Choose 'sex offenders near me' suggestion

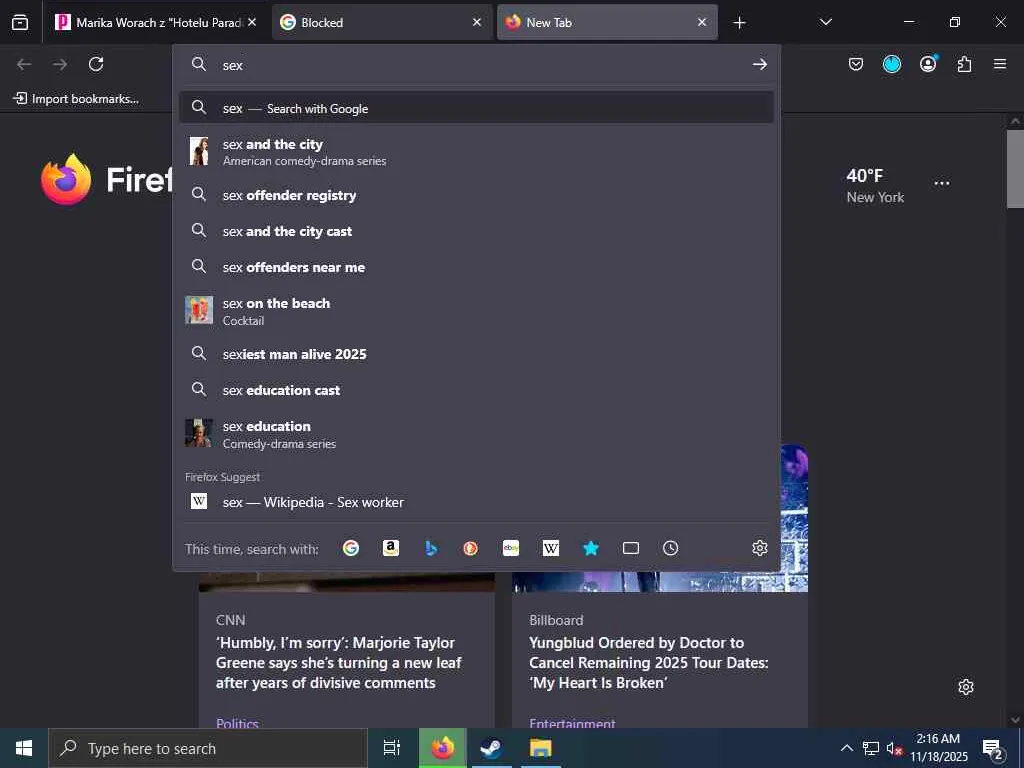[476, 267]
